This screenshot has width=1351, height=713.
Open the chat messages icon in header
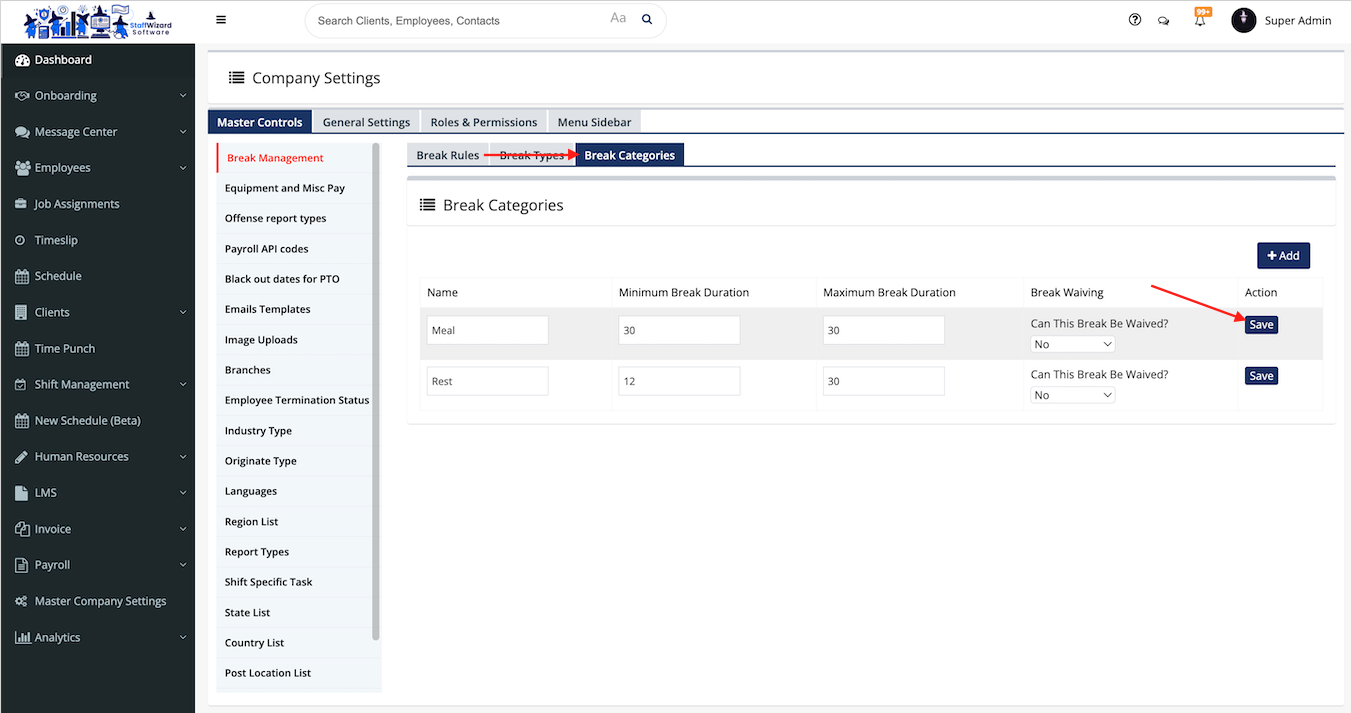(x=1164, y=21)
